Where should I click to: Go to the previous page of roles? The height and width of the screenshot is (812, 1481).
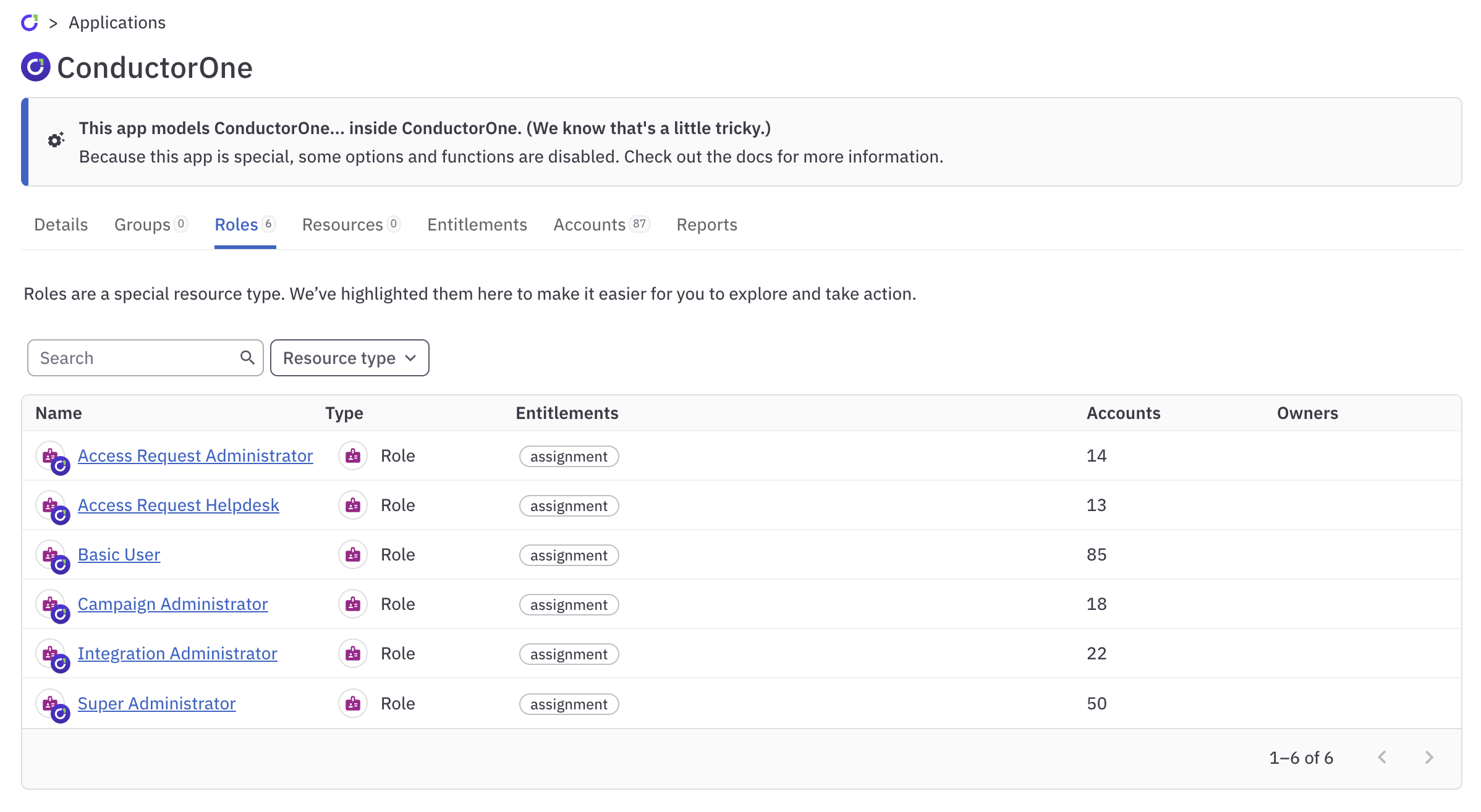click(x=1382, y=758)
